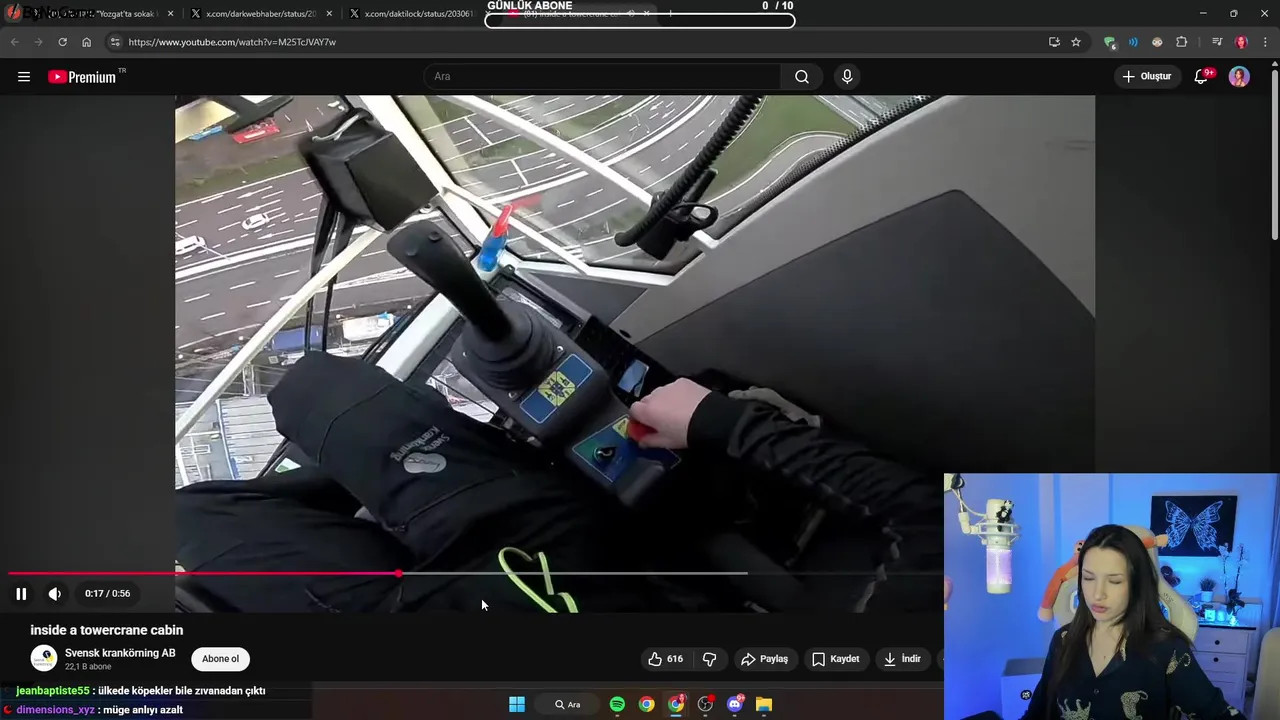Open Discord from the taskbar

tap(735, 704)
